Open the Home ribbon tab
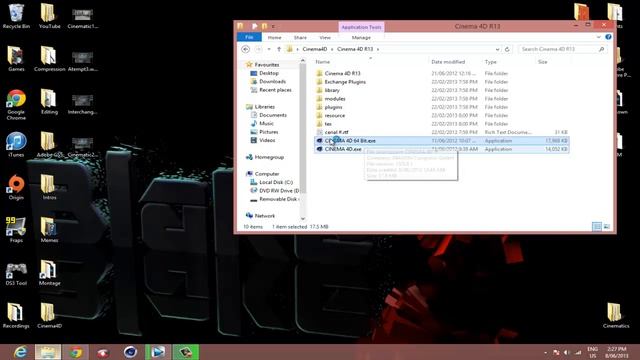 [x=274, y=38]
